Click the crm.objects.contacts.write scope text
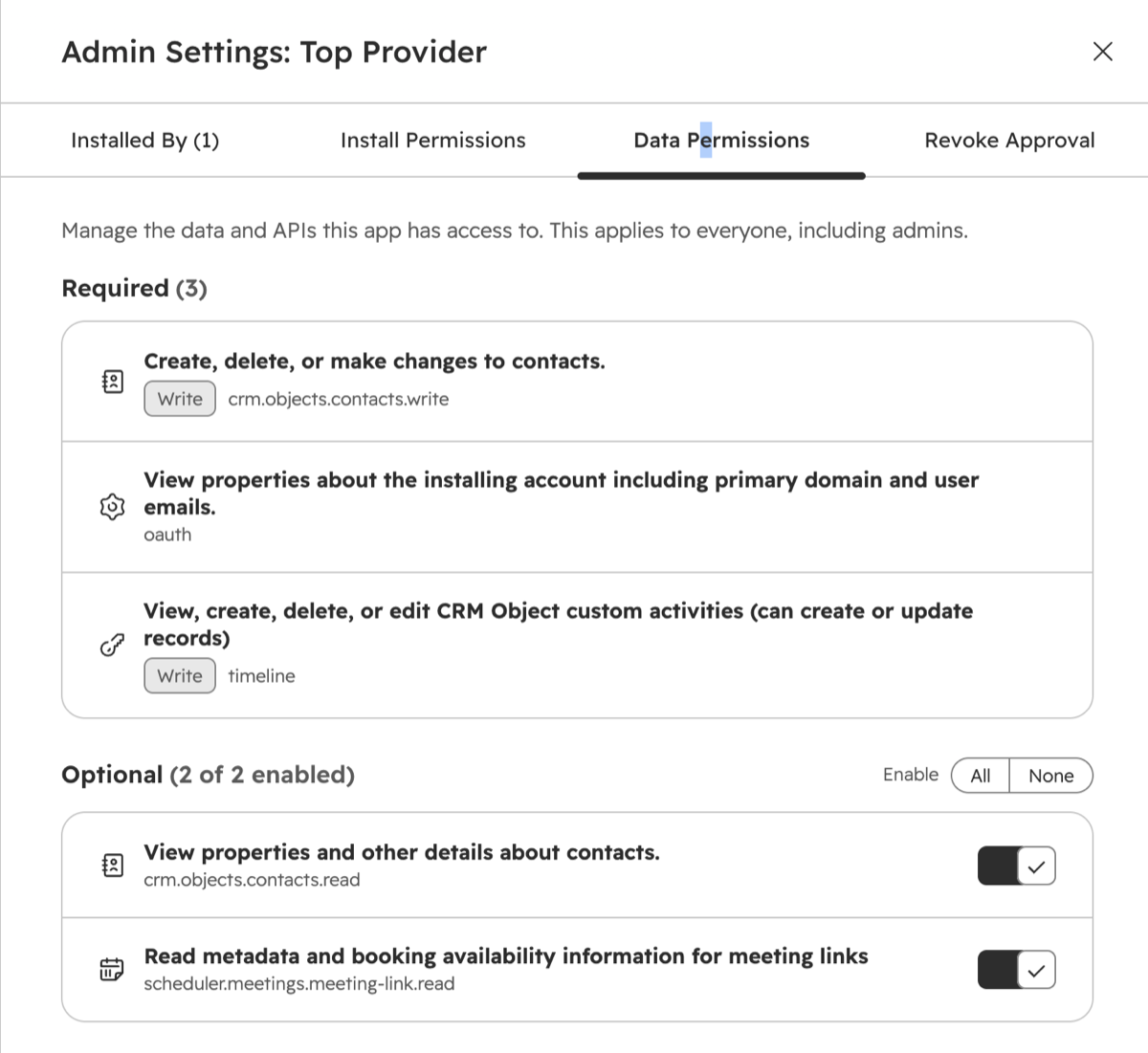The image size is (1148, 1053). (x=339, y=399)
